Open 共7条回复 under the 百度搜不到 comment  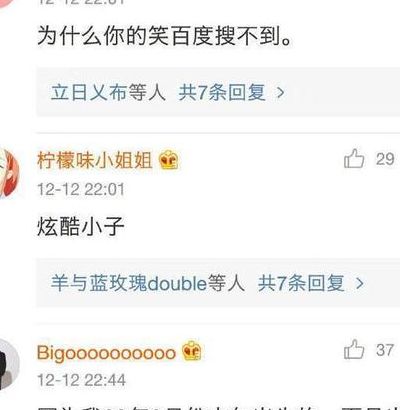pyautogui.click(x=222, y=92)
